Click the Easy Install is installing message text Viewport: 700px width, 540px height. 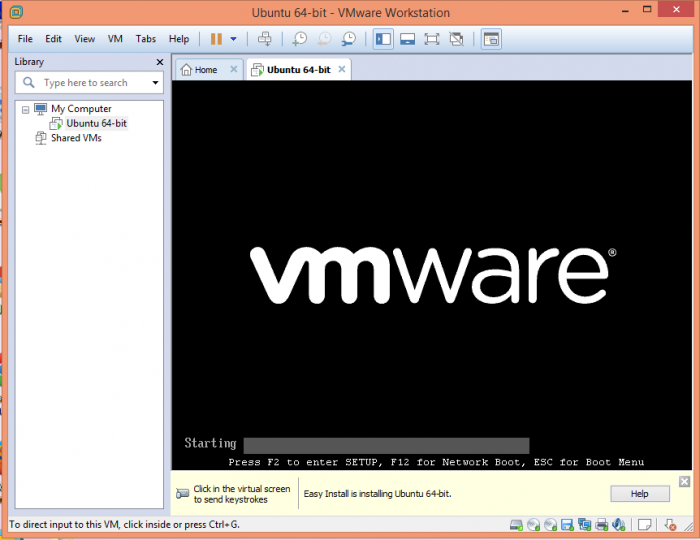[377, 494]
